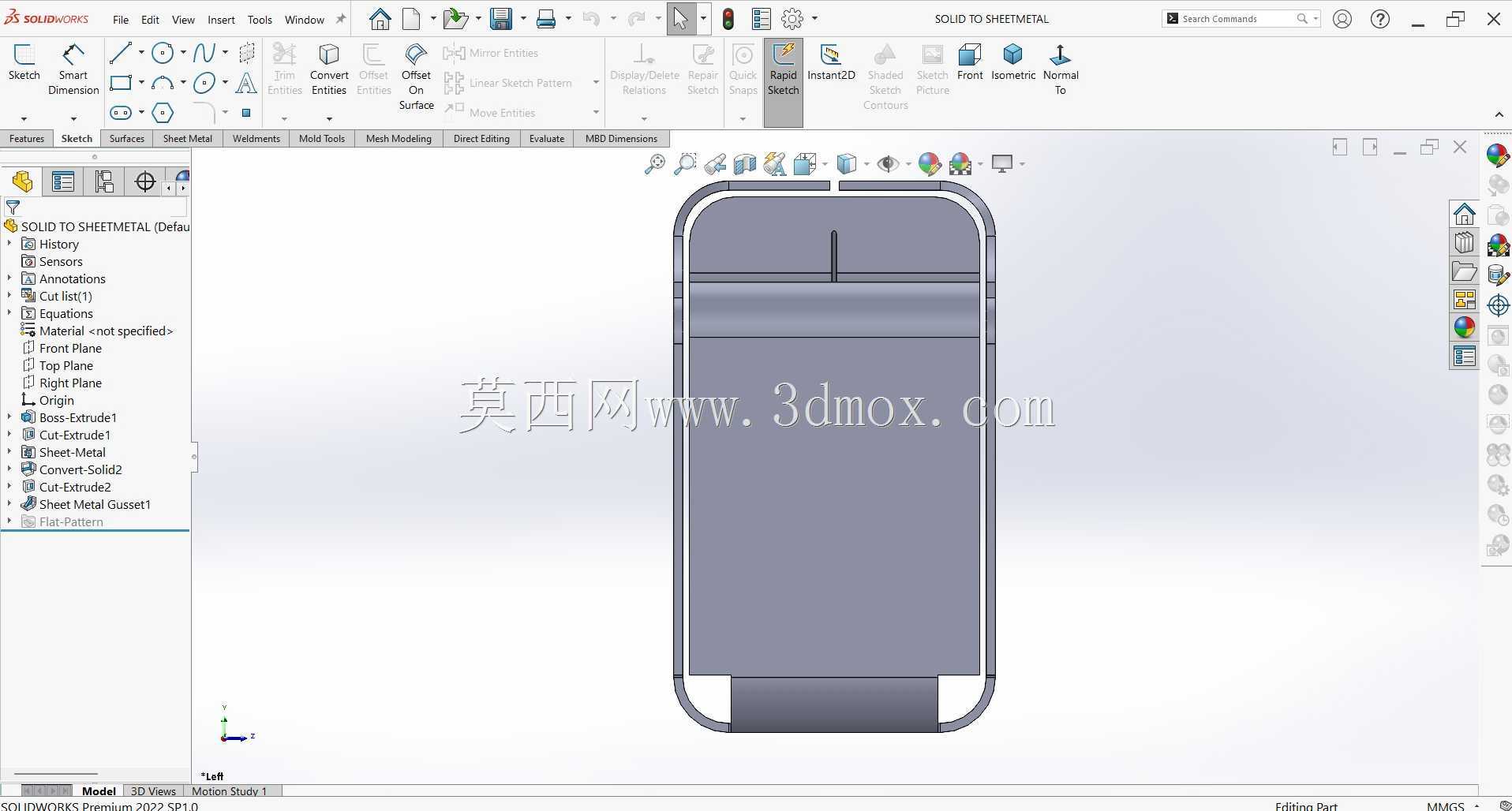This screenshot has height=811, width=1512.
Task: Switch to Isometric view
Action: (x=1013, y=62)
